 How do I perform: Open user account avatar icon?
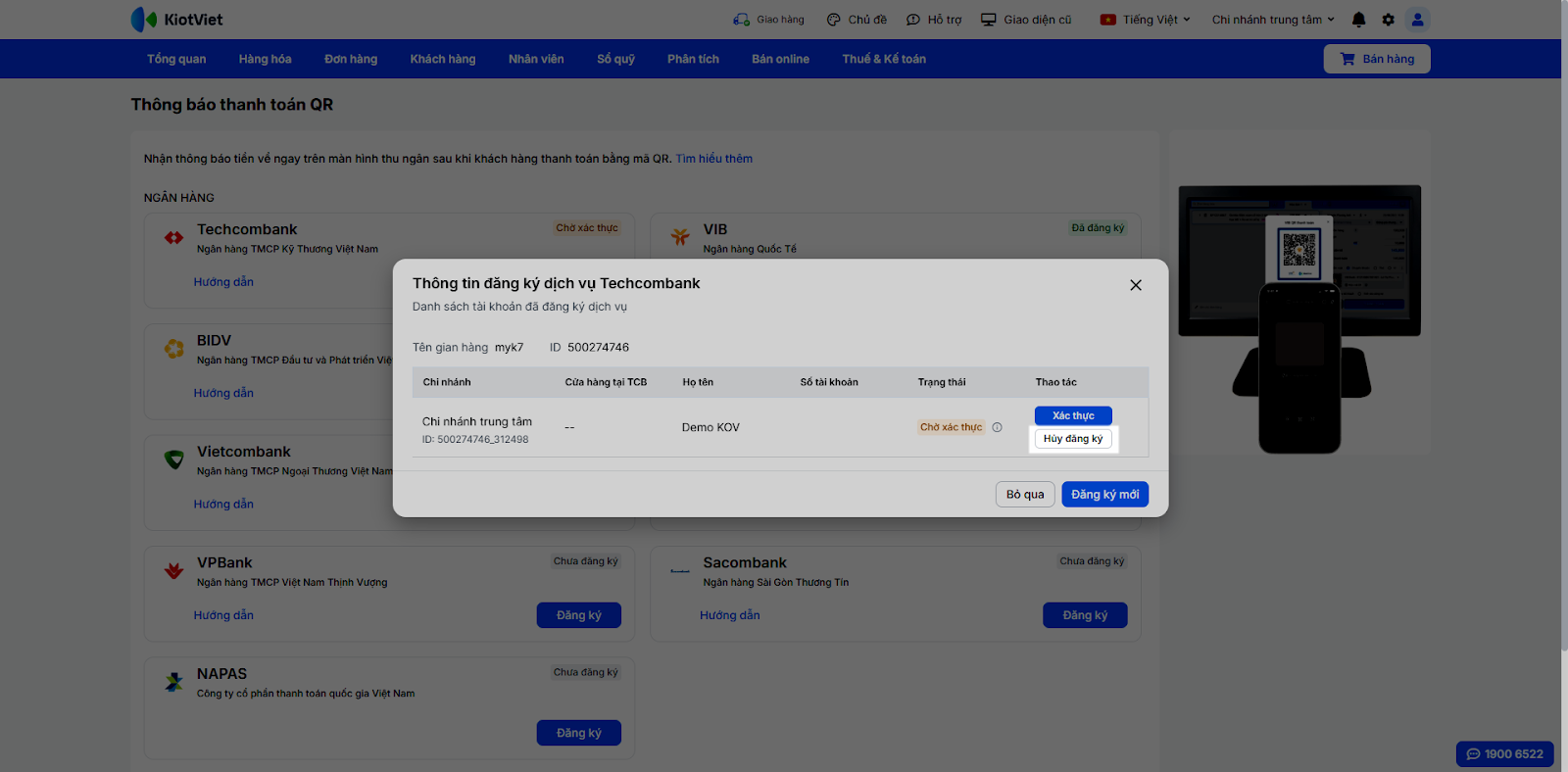(x=1417, y=20)
